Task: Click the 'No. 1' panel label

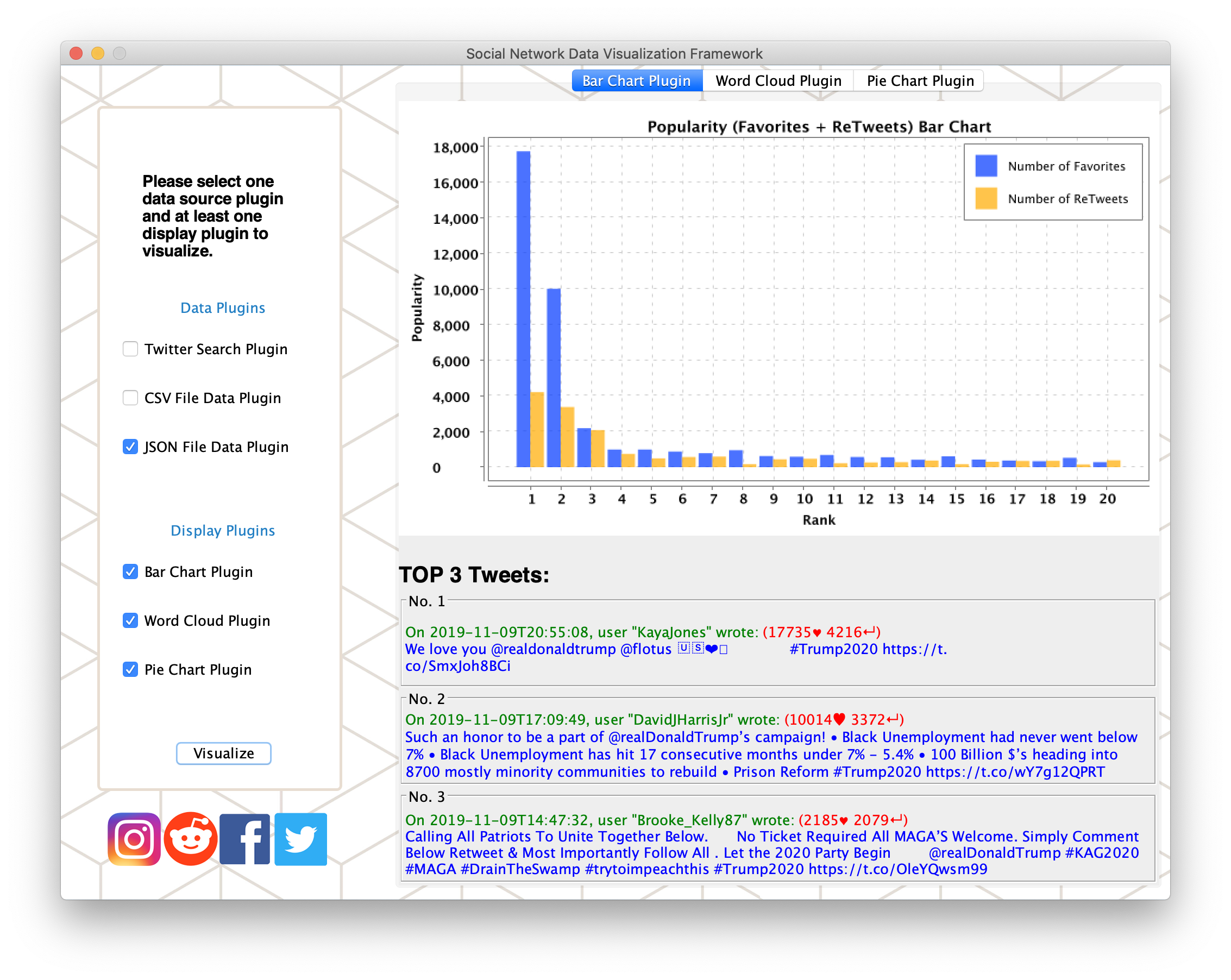Action: tap(426, 601)
